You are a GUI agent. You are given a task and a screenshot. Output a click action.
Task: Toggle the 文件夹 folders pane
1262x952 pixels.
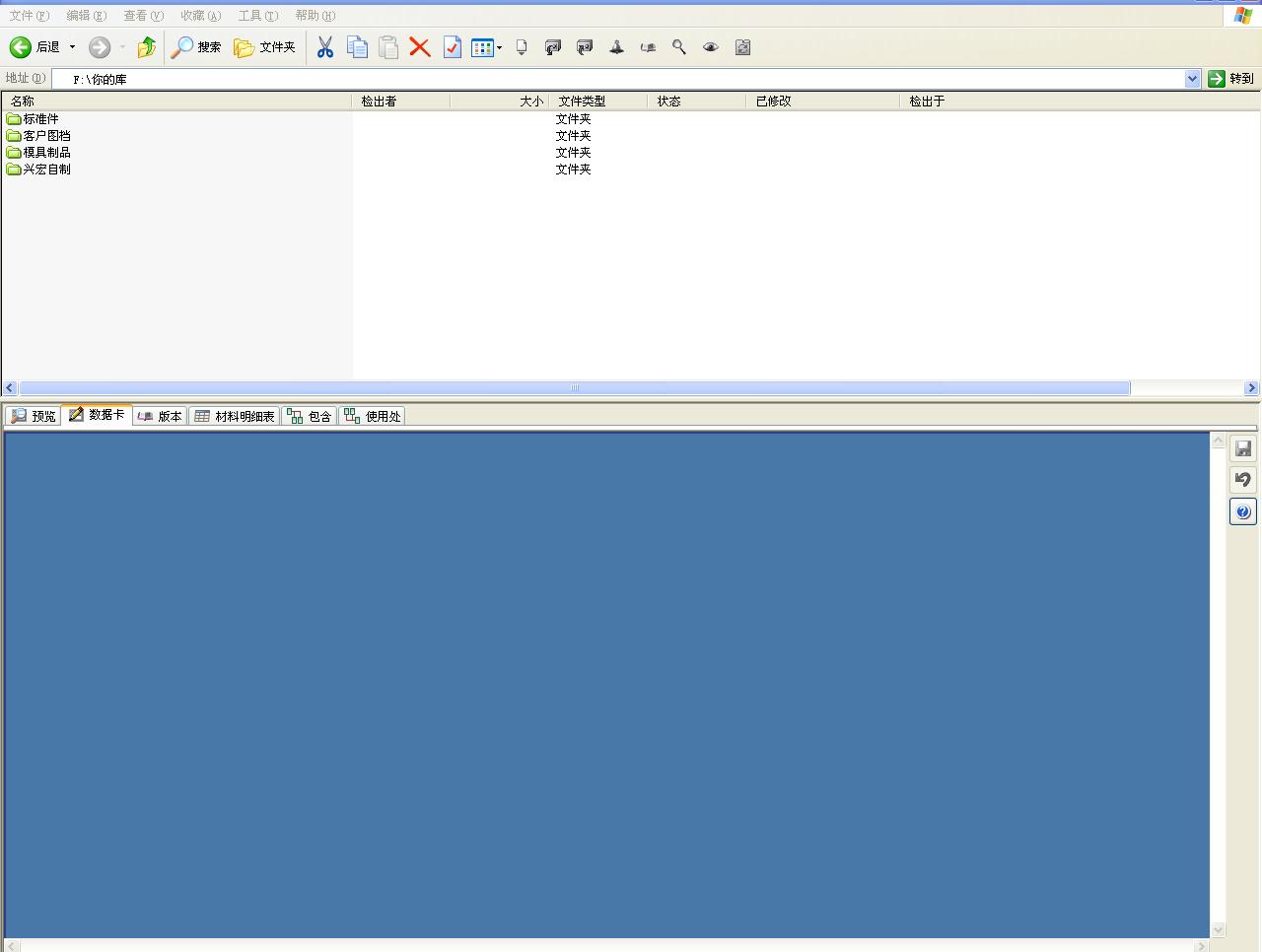pos(264,47)
